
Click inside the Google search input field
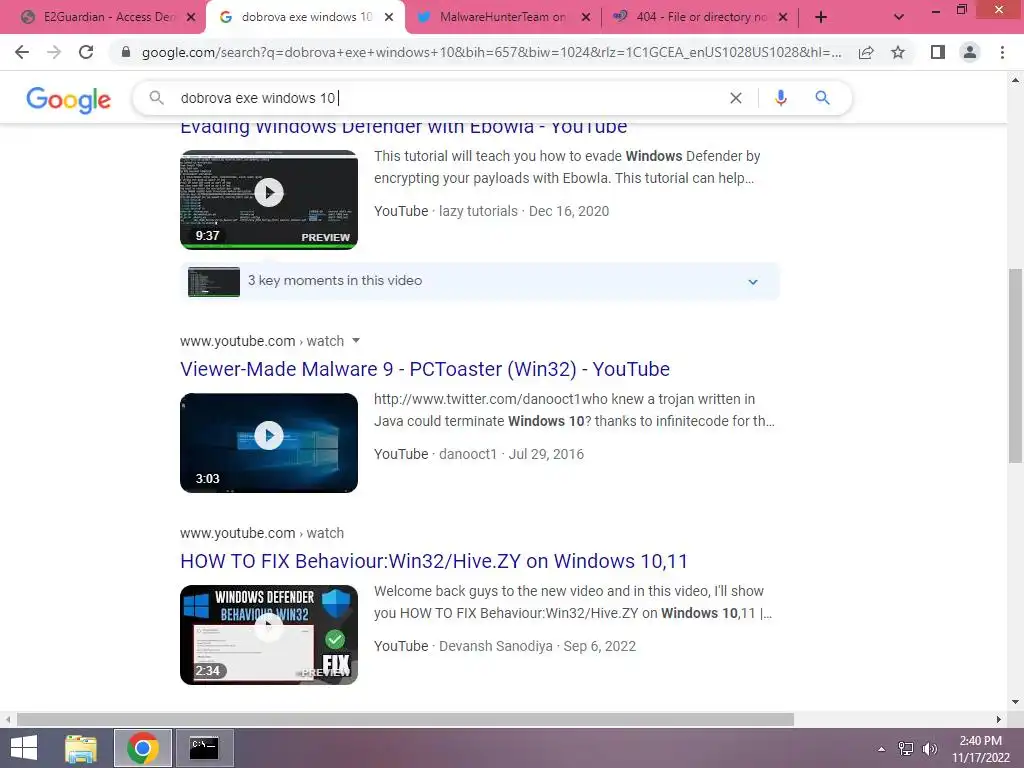coord(451,98)
